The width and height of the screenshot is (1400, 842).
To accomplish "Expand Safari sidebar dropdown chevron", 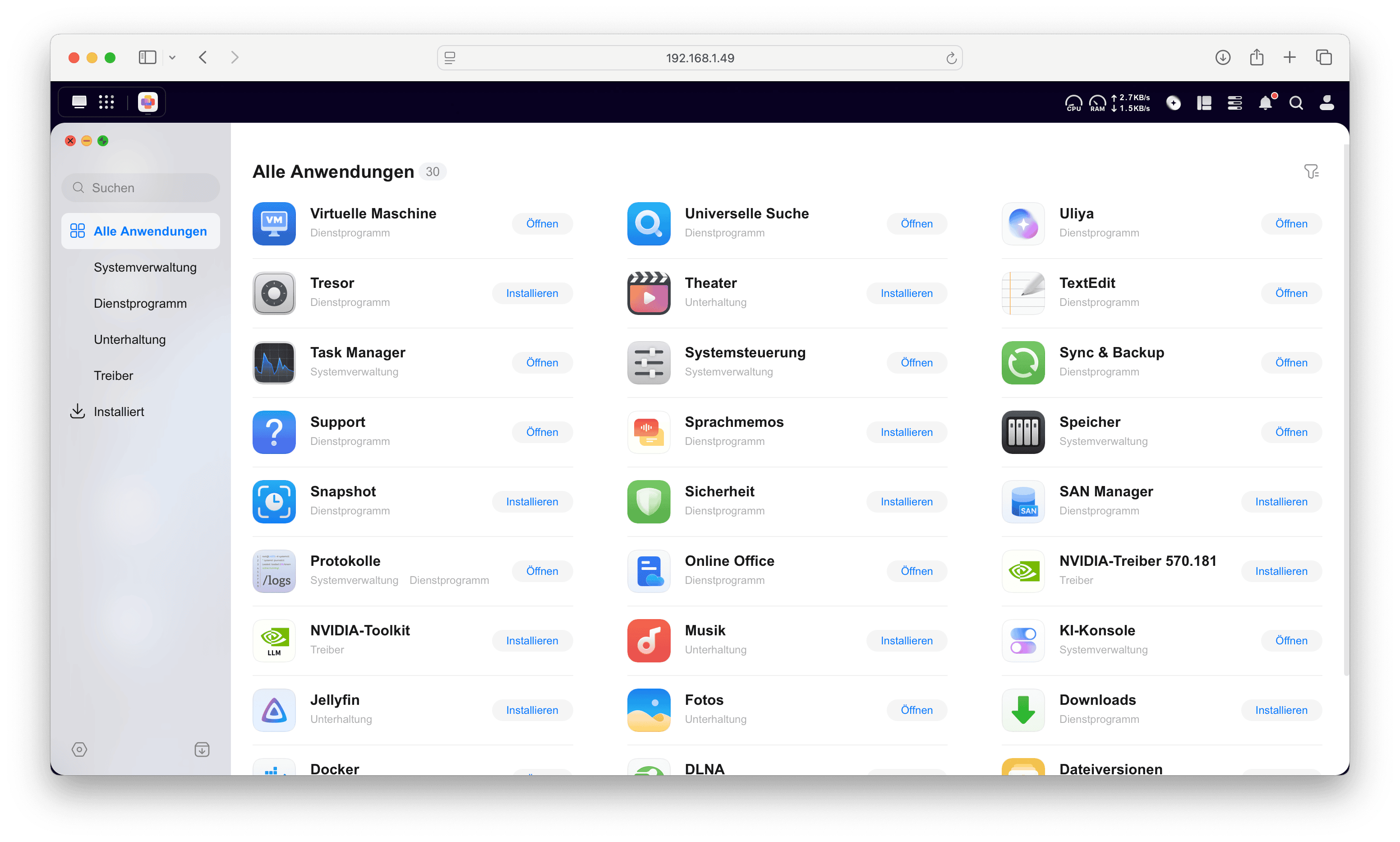I will [172, 57].
